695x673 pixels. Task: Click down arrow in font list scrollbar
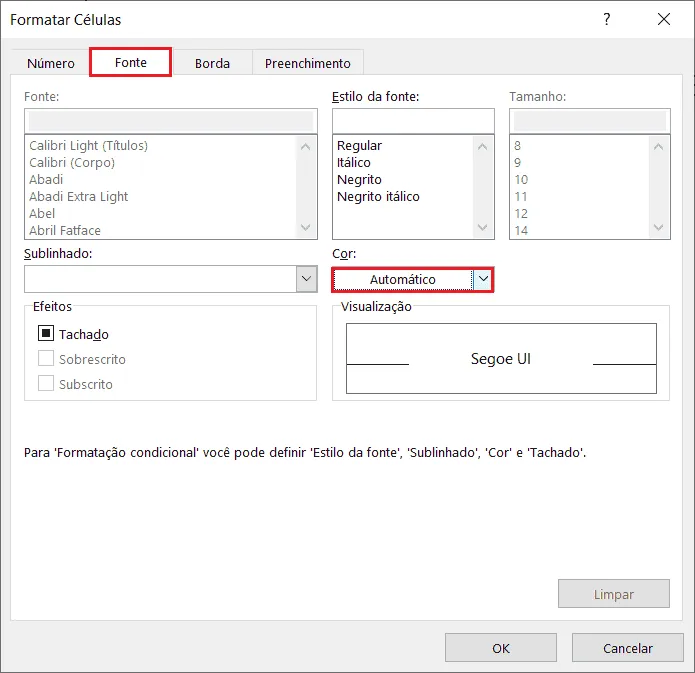point(305,227)
